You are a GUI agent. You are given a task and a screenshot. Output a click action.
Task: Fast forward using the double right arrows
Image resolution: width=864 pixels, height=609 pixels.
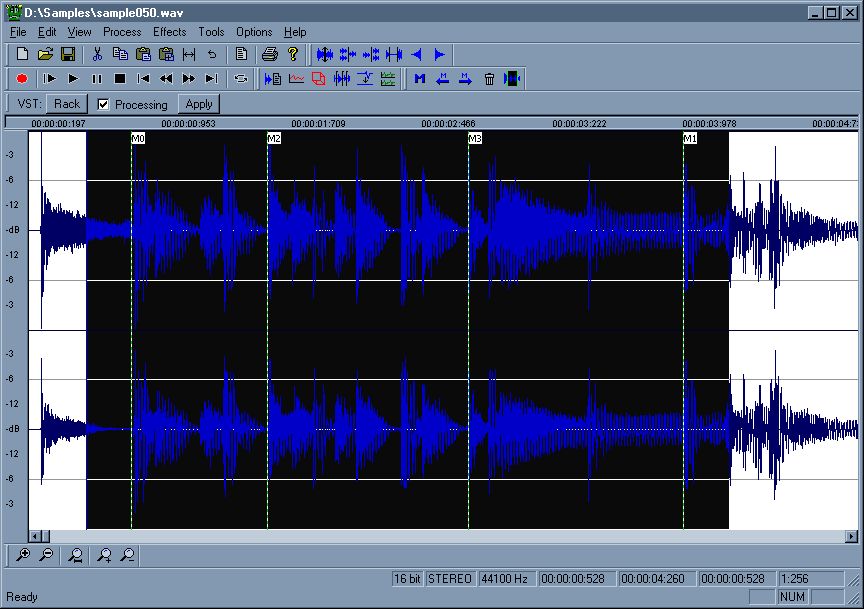188,79
